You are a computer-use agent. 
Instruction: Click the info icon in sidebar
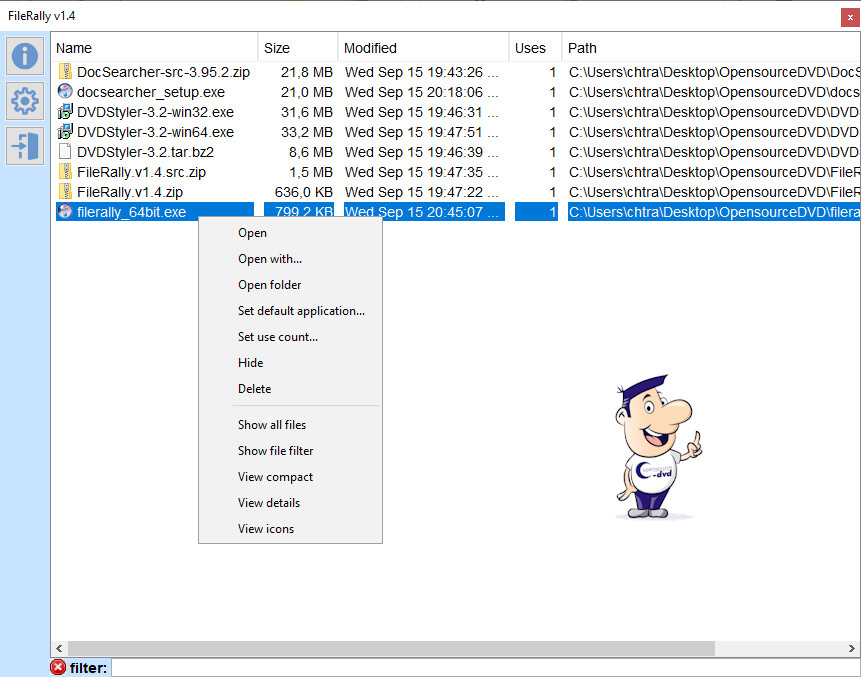click(x=25, y=56)
